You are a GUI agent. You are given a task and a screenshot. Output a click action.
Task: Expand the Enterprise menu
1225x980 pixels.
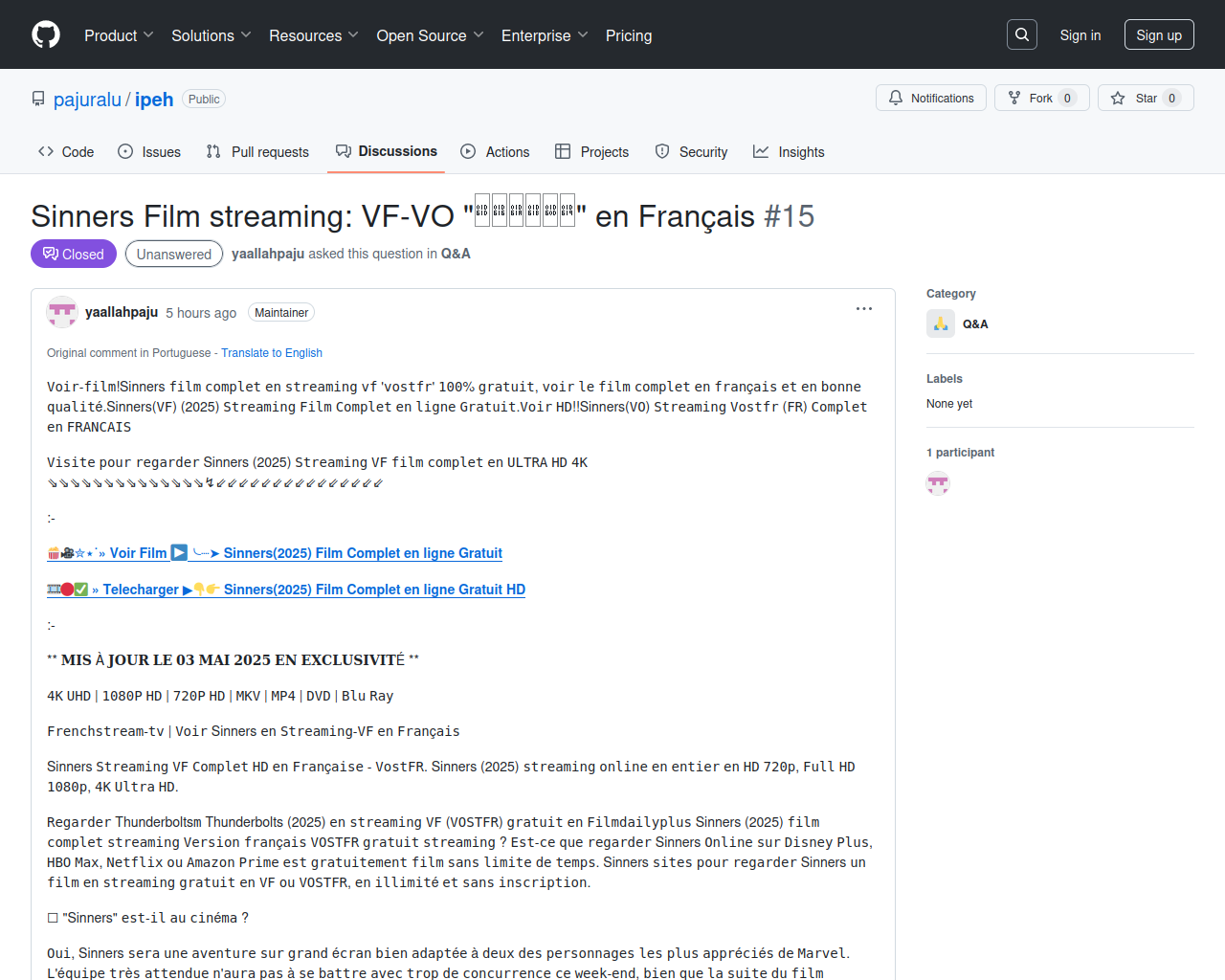pyautogui.click(x=545, y=35)
